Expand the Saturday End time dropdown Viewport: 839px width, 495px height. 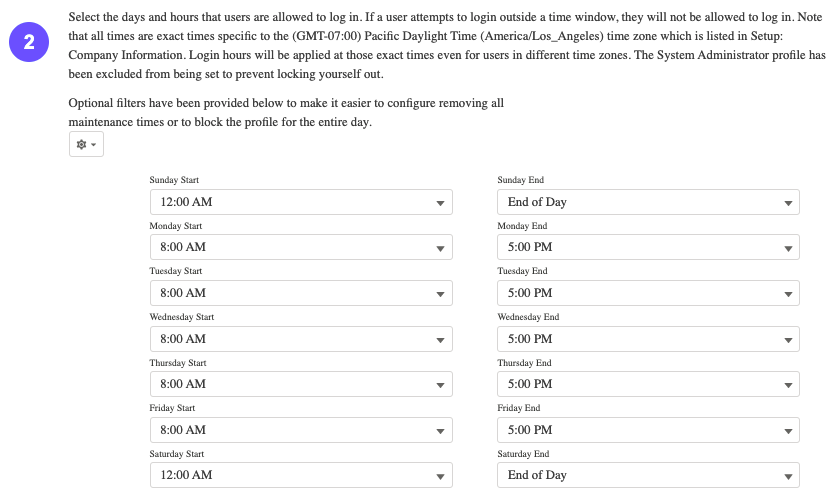click(648, 475)
